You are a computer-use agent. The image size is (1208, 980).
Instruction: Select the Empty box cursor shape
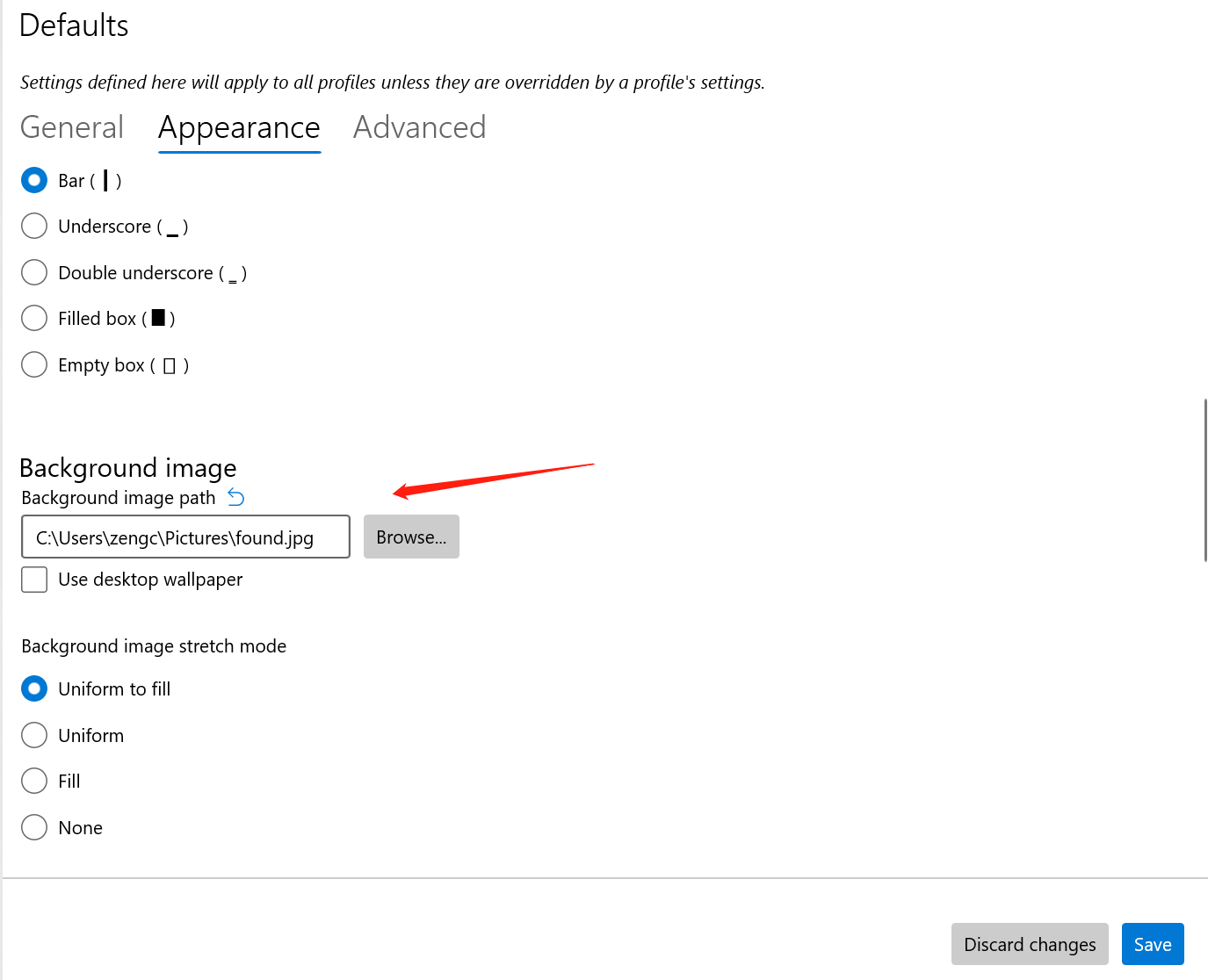[33, 364]
